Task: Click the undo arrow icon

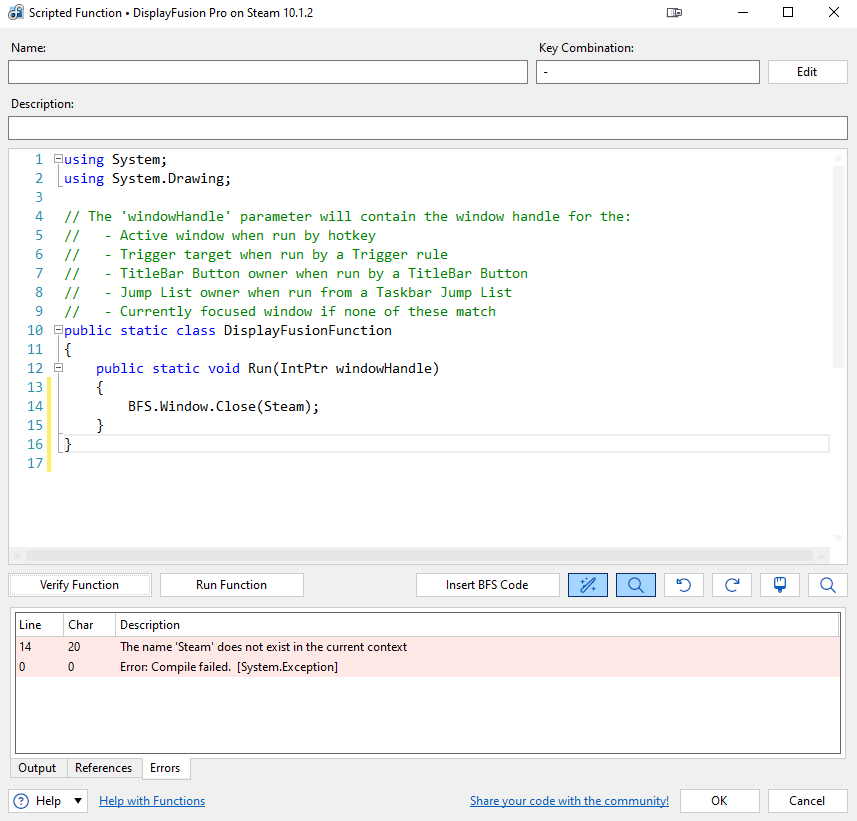Action: (x=684, y=585)
